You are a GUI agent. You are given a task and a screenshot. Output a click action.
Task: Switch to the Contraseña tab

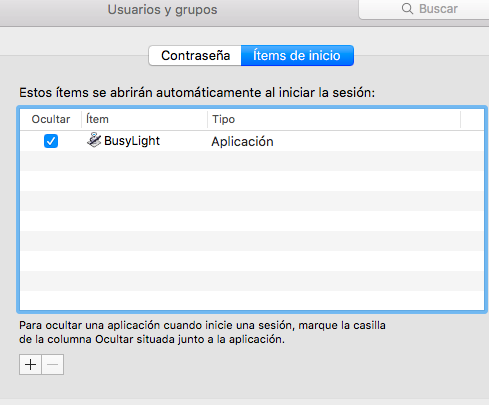[x=195, y=56]
